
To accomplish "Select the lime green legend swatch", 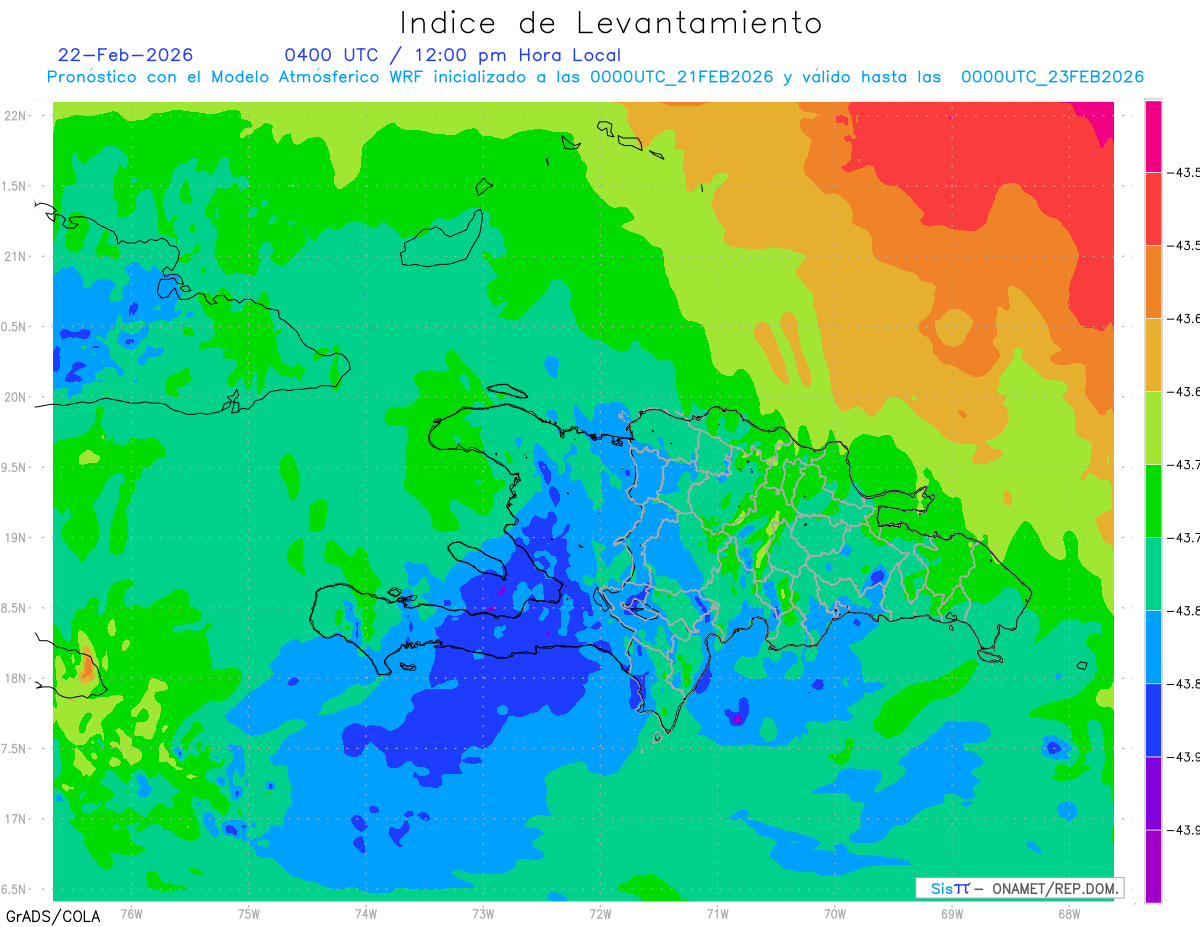I will pyautogui.click(x=1153, y=428).
